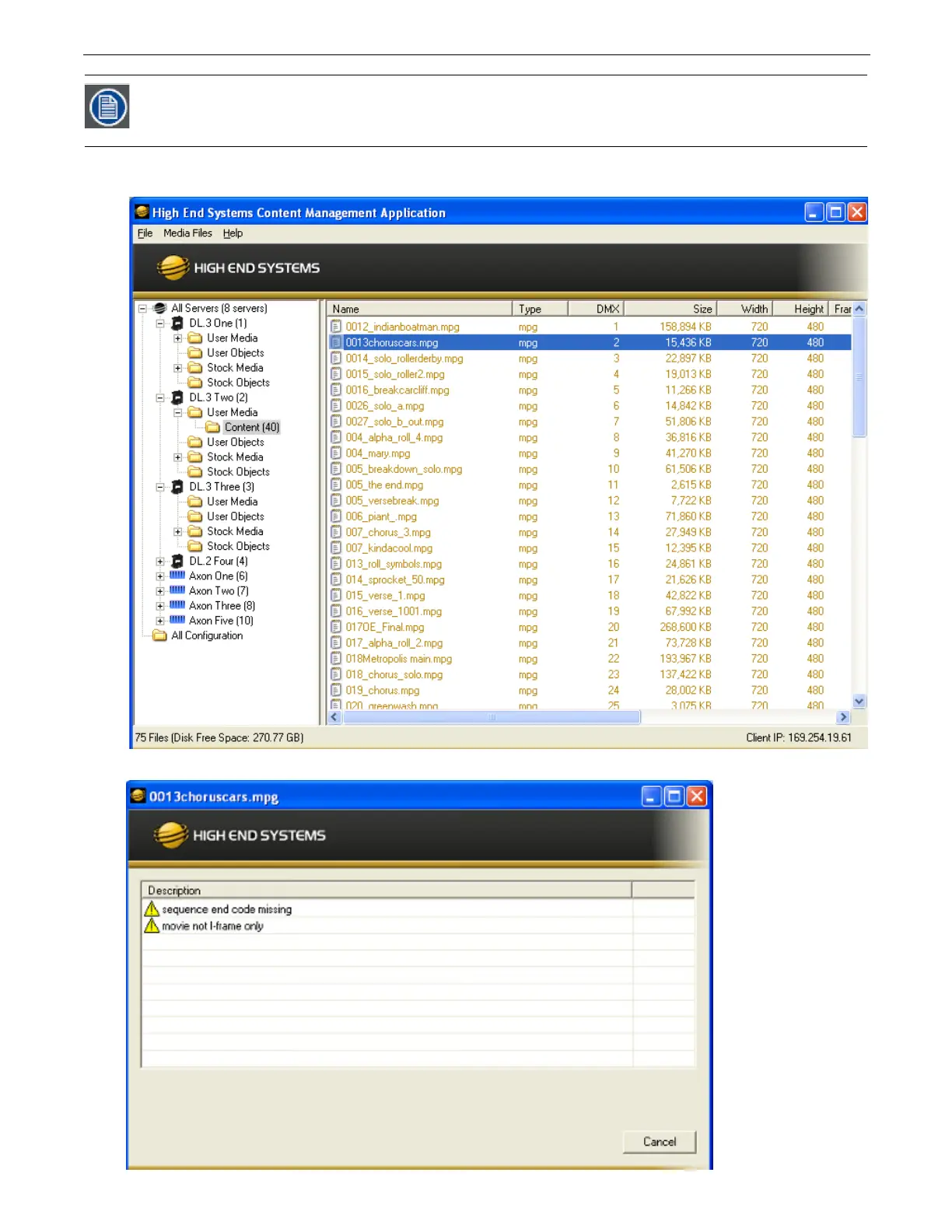Close the 0013choruscars.mpg dialog window

pyautogui.click(x=697, y=796)
